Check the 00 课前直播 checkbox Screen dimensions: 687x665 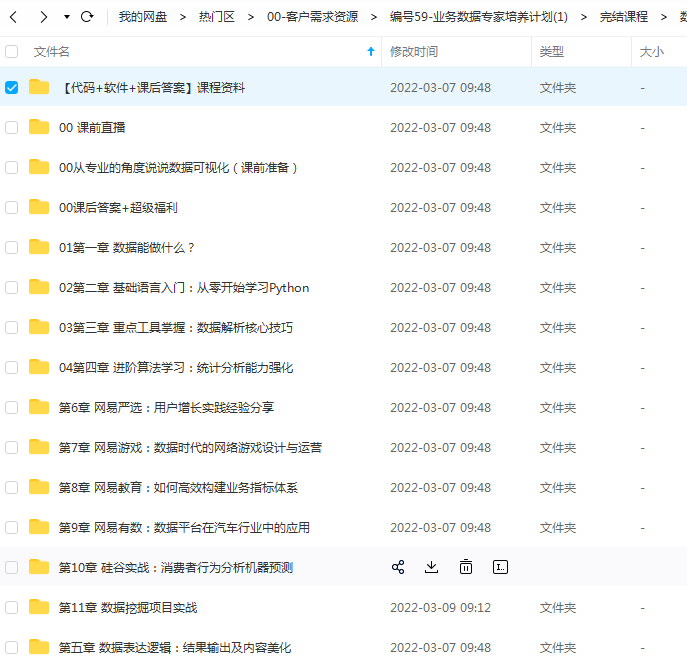tap(11, 127)
